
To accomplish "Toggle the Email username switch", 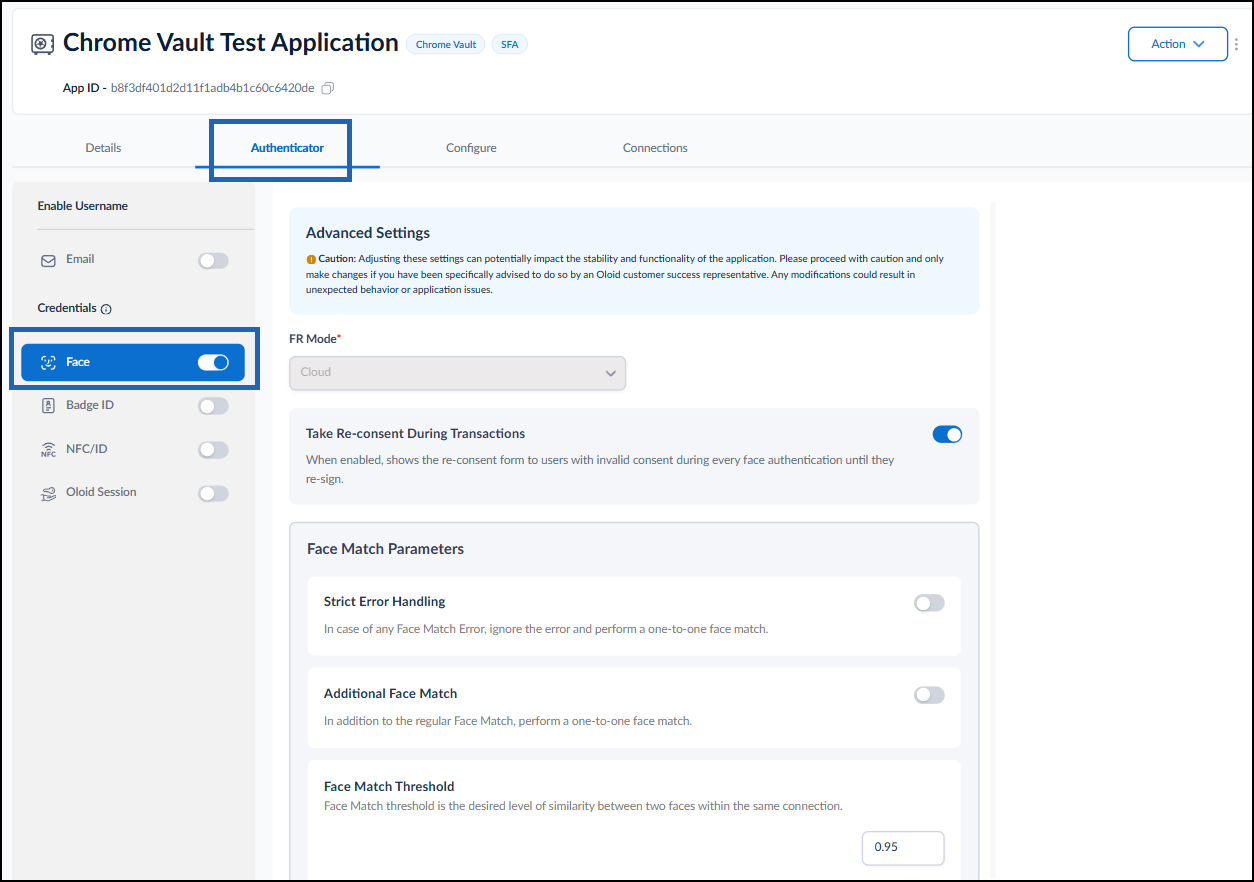I will [213, 261].
